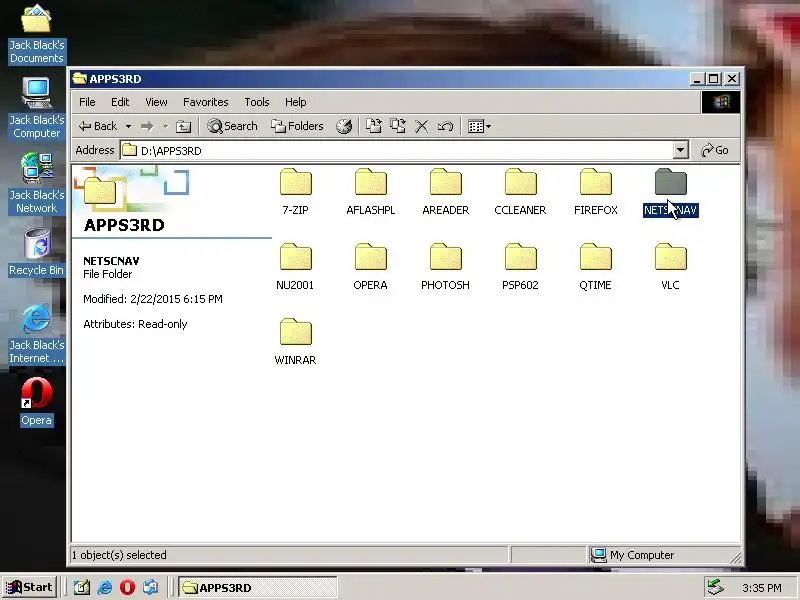Viewport: 800px width, 600px height.
Task: Open the Back history dropdown arrow
Action: coord(129,126)
